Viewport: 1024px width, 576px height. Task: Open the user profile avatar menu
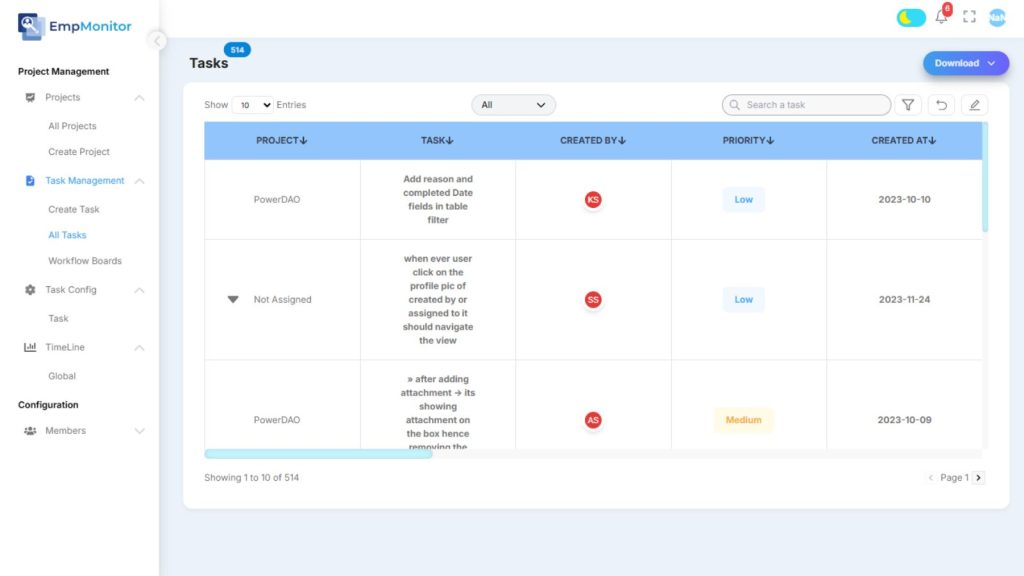997,18
